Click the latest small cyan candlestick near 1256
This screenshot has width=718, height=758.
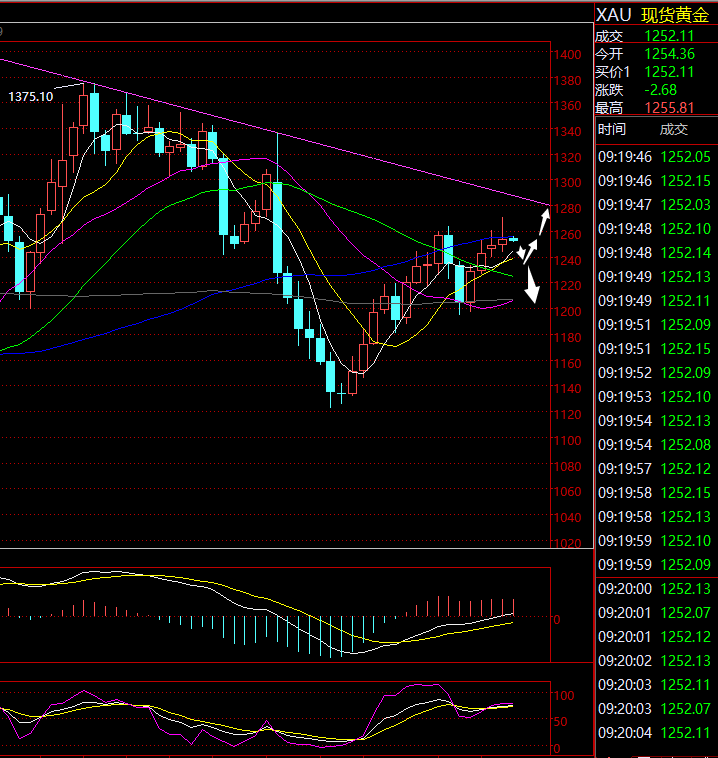[513, 239]
